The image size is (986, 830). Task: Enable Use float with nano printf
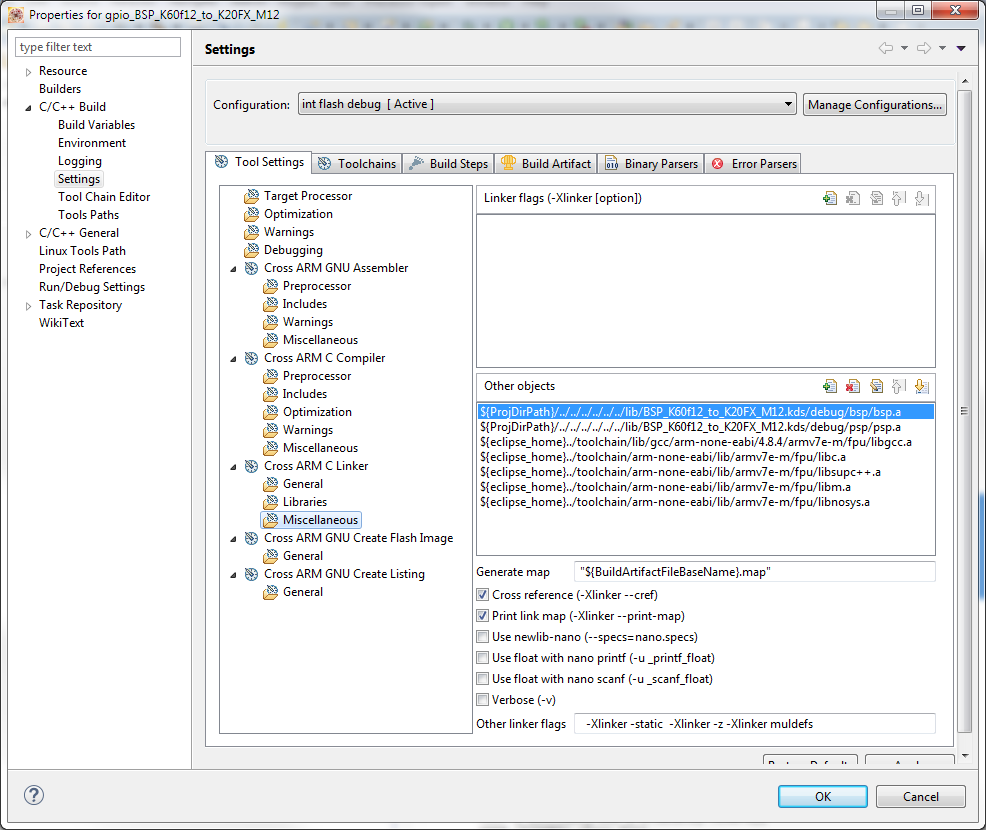coord(482,658)
